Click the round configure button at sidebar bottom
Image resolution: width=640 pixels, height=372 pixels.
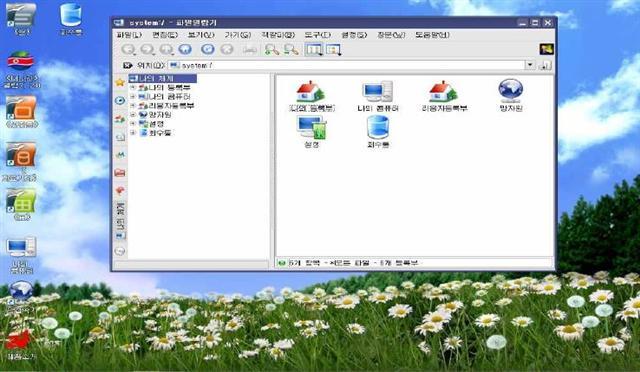pos(120,251)
